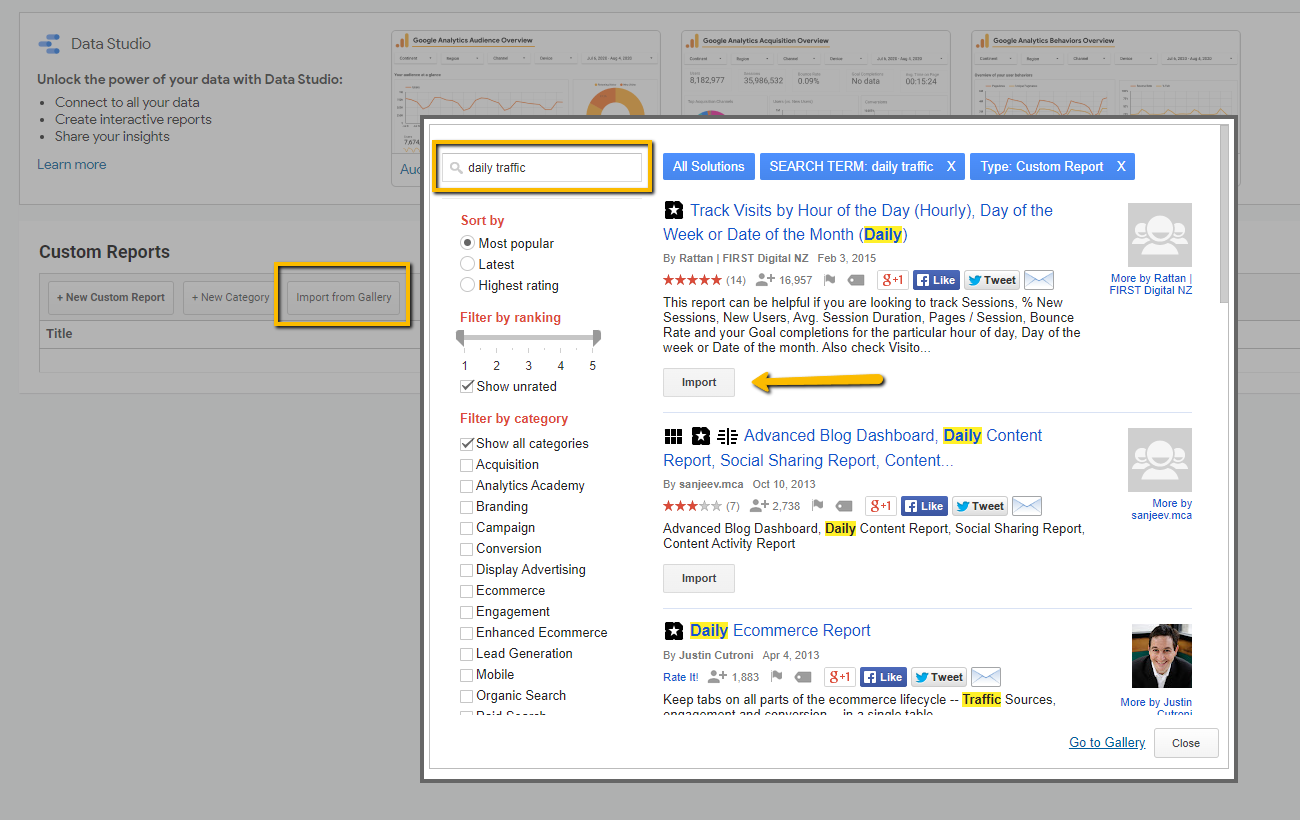Click the Data Studio logo
The image size is (1300, 820).
(x=51, y=43)
